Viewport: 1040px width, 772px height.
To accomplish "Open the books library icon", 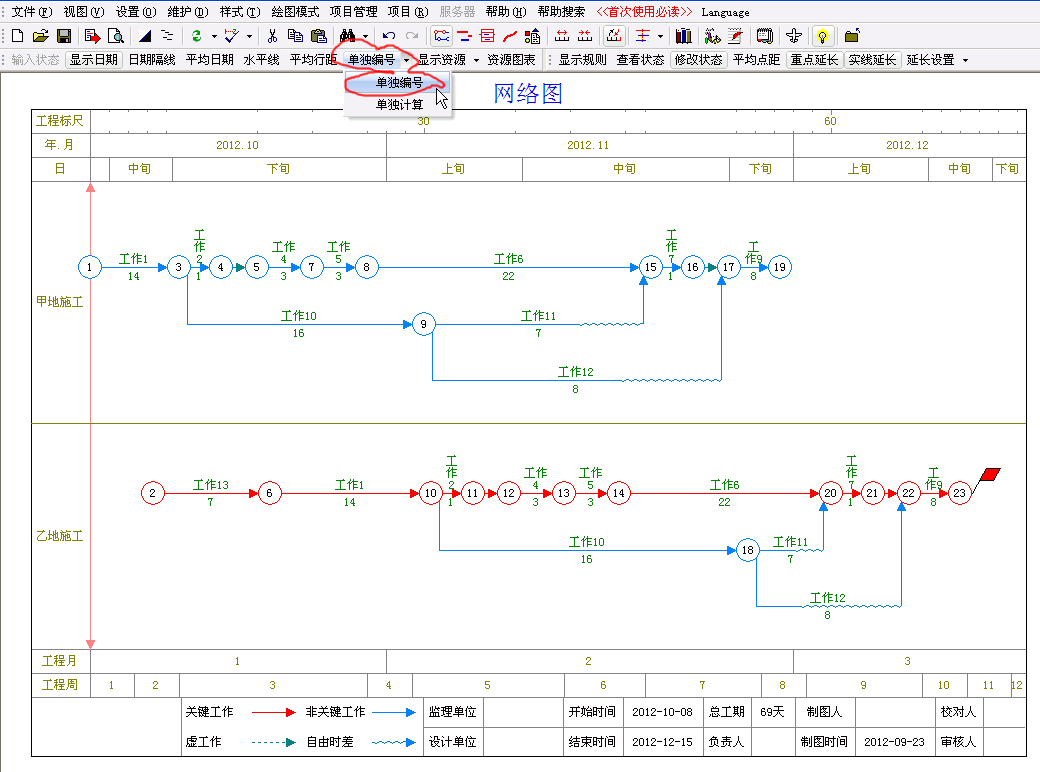I will click(683, 36).
